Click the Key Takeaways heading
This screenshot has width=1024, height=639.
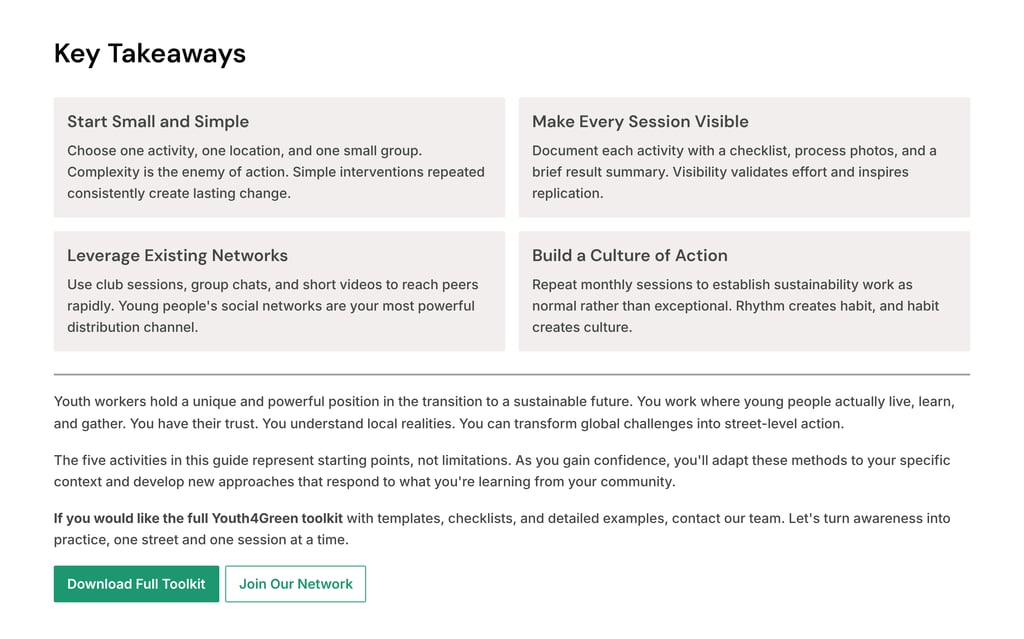(150, 53)
